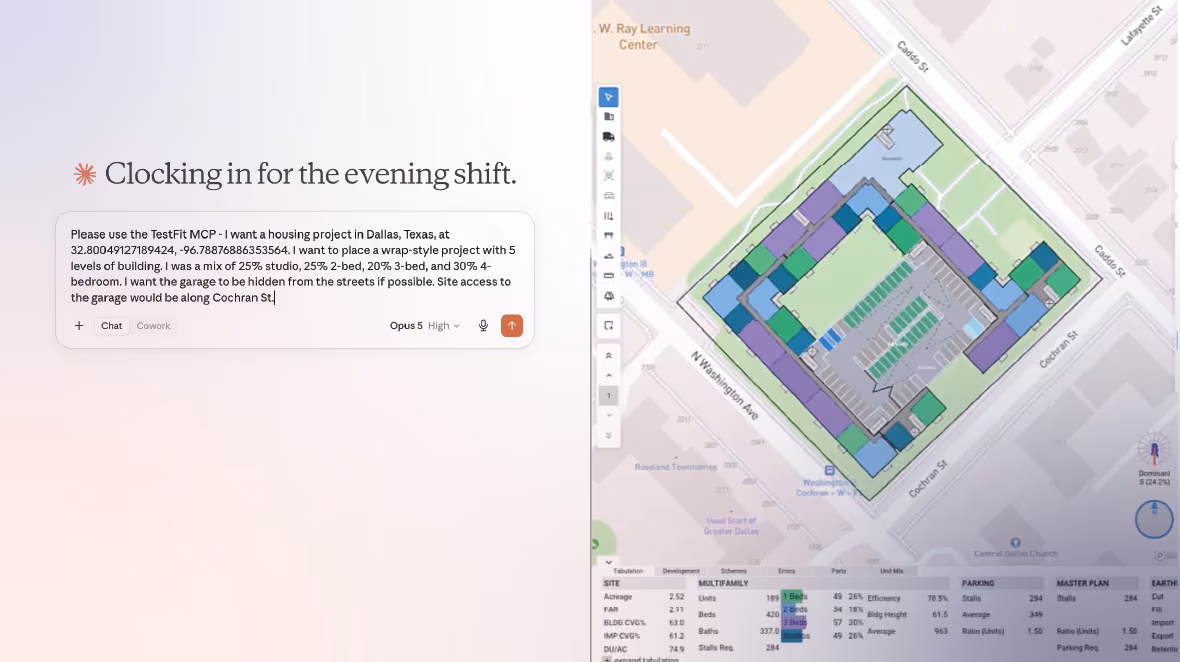The image size is (1180, 662).
Task: Click inside the prompt text field
Action: click(x=294, y=266)
